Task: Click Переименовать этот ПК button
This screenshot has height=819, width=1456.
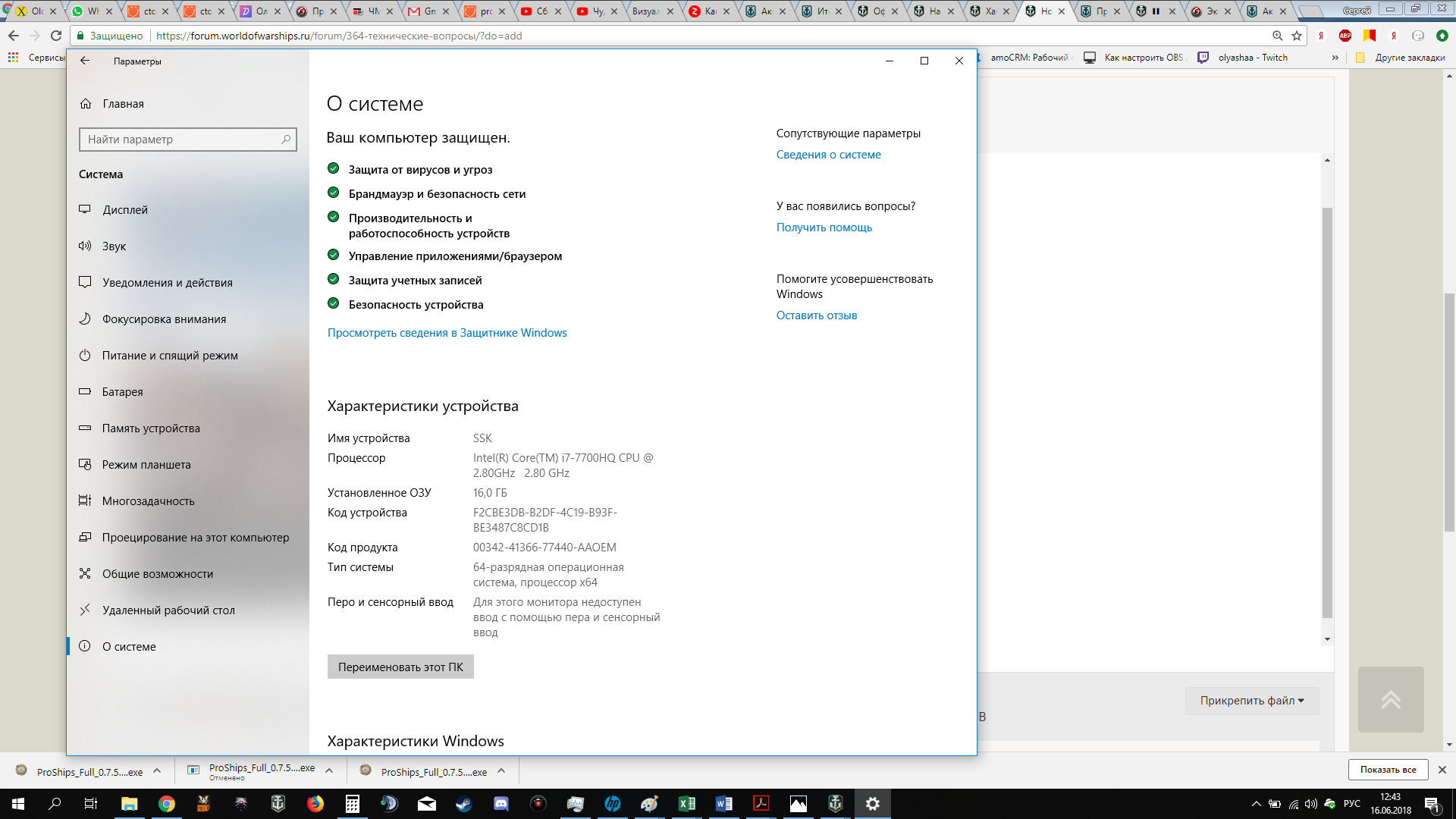Action: click(400, 667)
